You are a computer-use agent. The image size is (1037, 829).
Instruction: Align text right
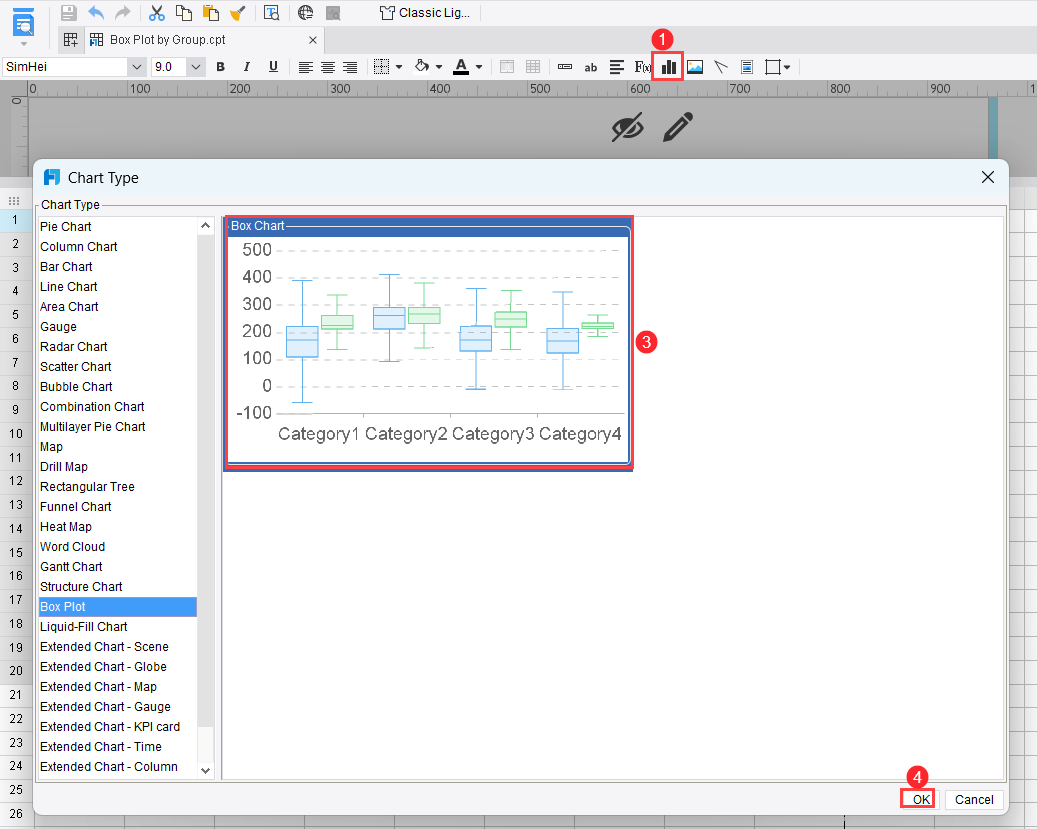pyautogui.click(x=350, y=67)
